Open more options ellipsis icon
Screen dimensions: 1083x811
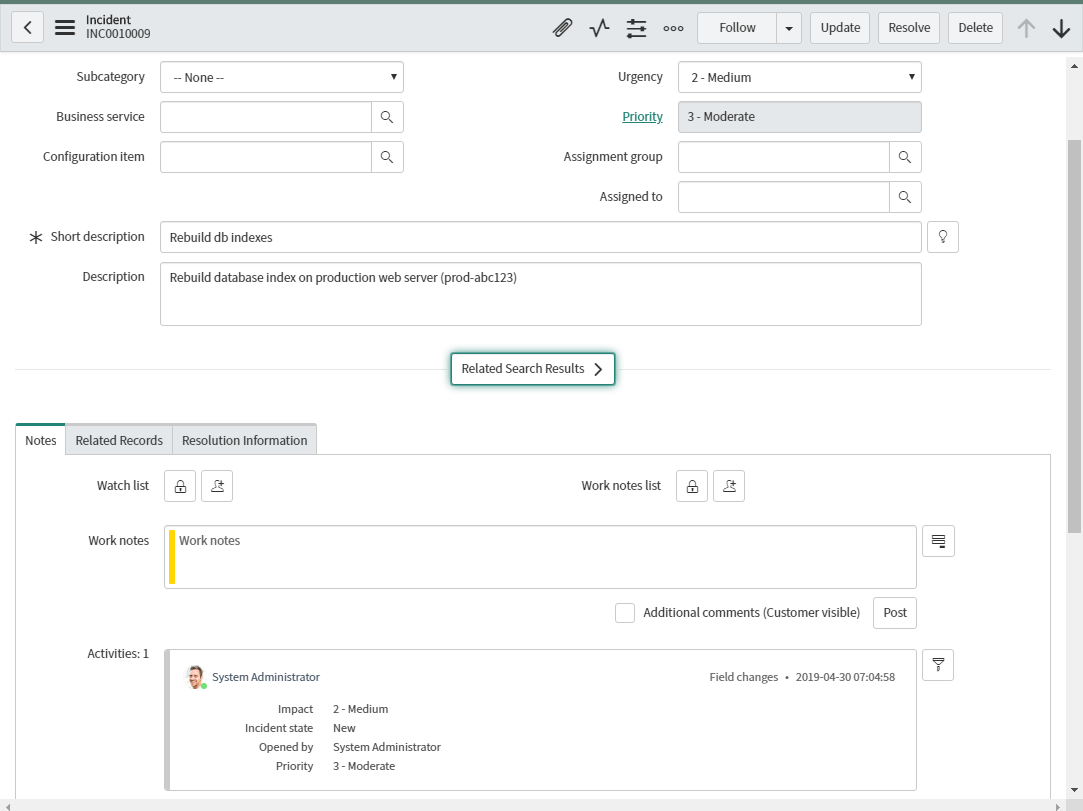673,28
